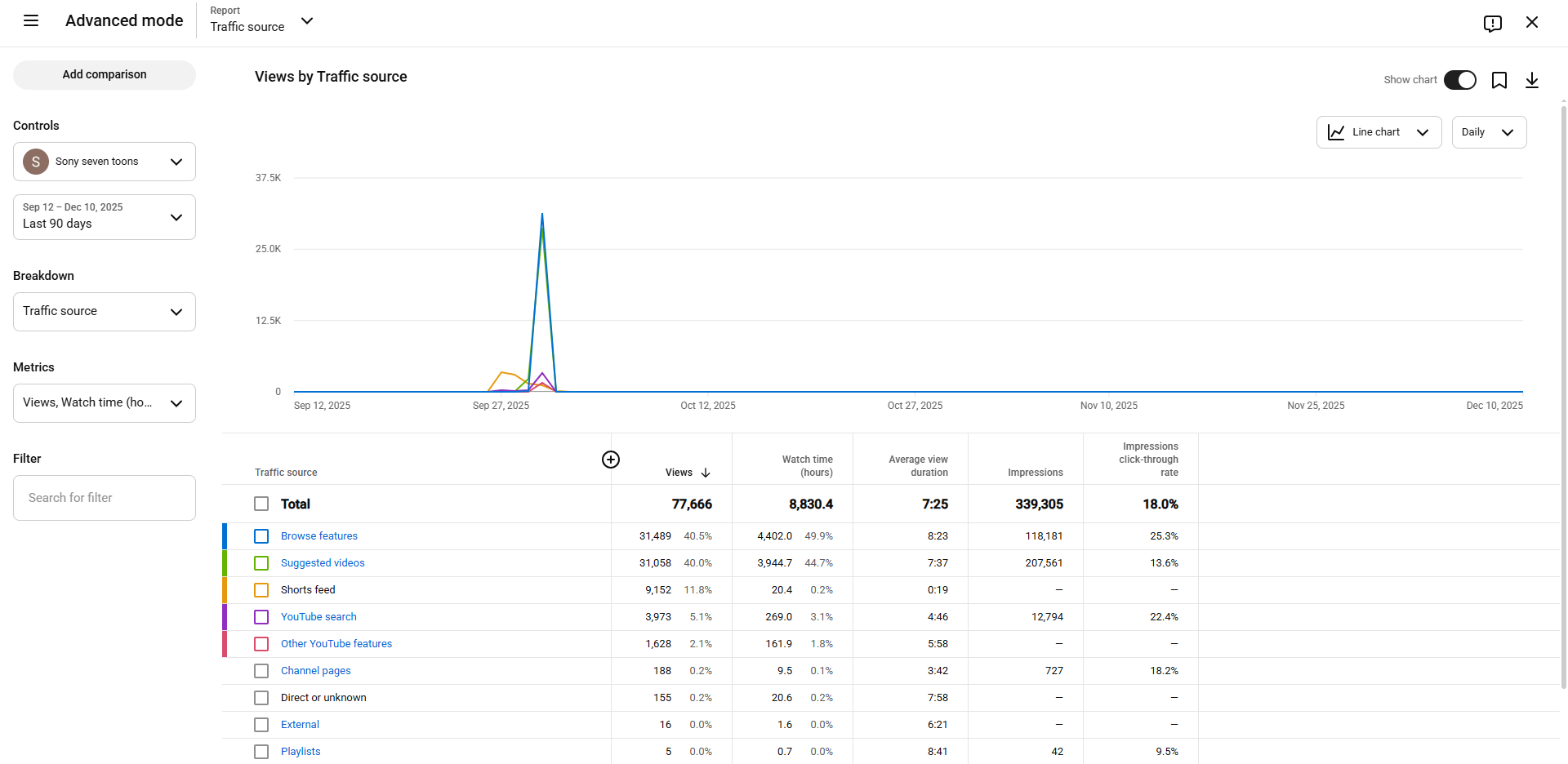The width and height of the screenshot is (1568, 764).
Task: Click the send feedback icon
Action: (1492, 23)
